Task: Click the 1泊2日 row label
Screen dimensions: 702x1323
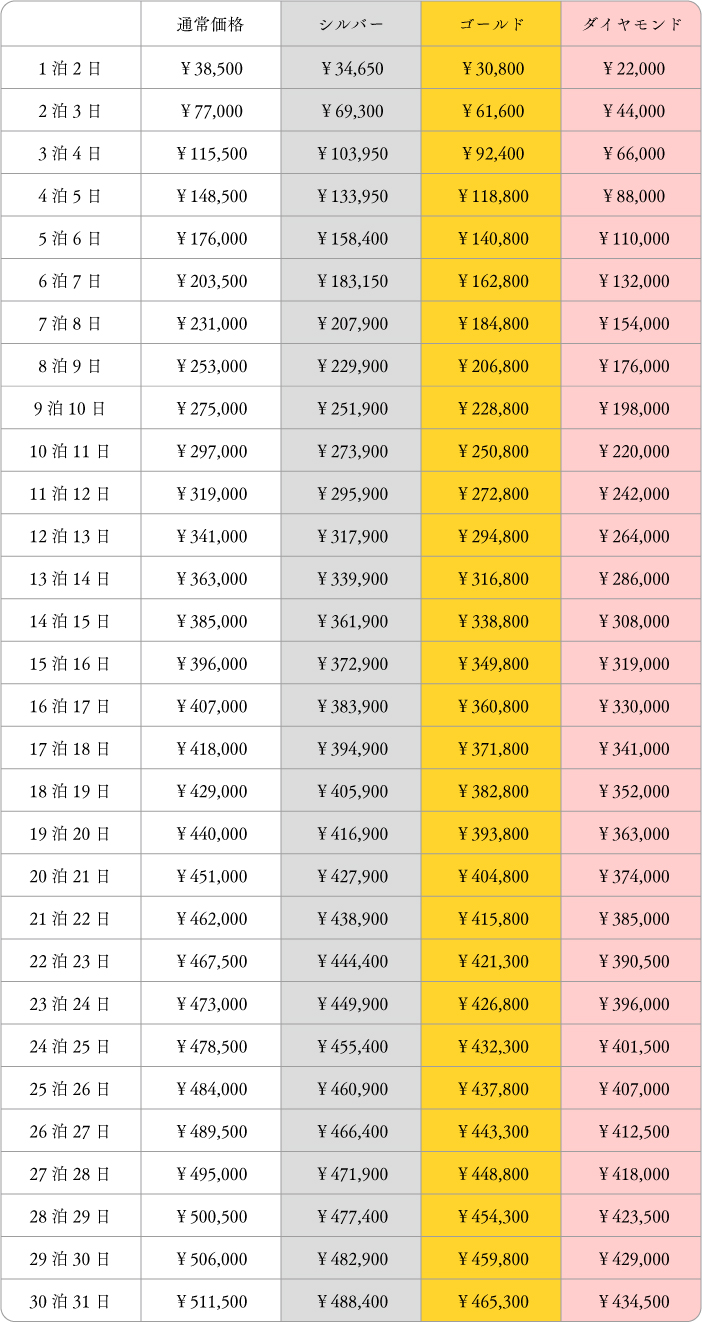Action: pos(70,69)
